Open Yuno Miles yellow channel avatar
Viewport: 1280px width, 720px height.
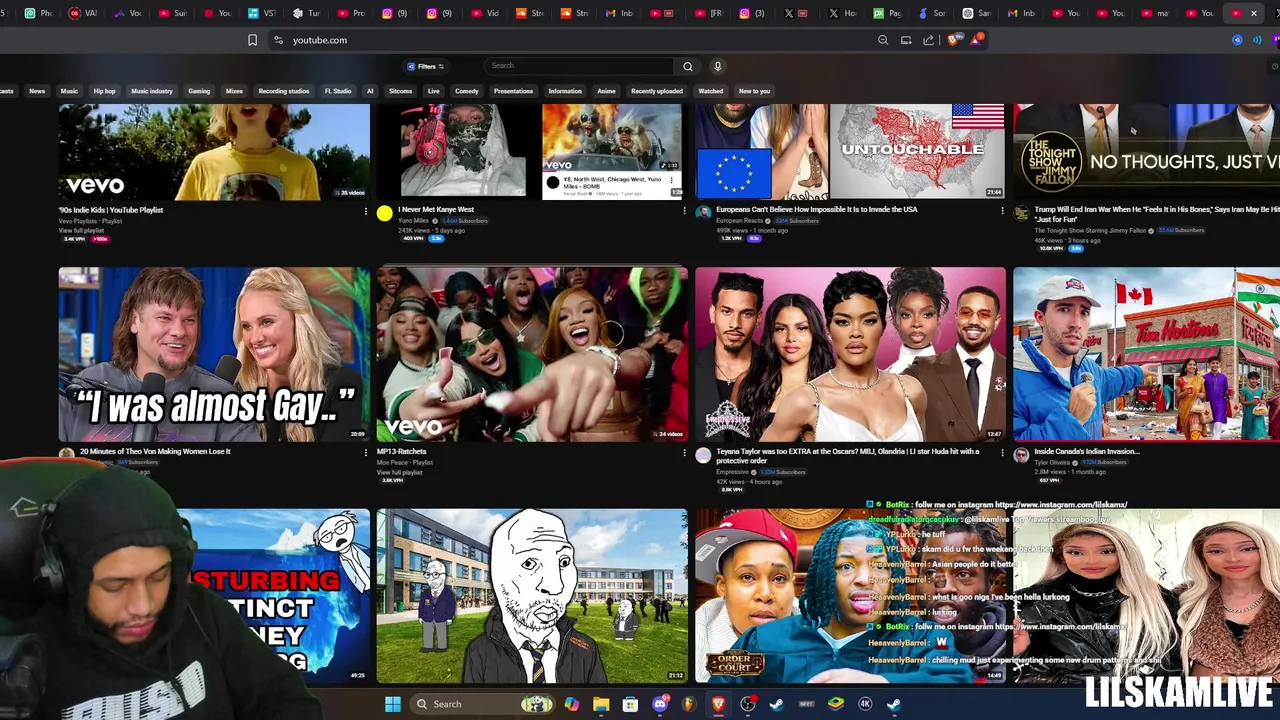coord(385,213)
